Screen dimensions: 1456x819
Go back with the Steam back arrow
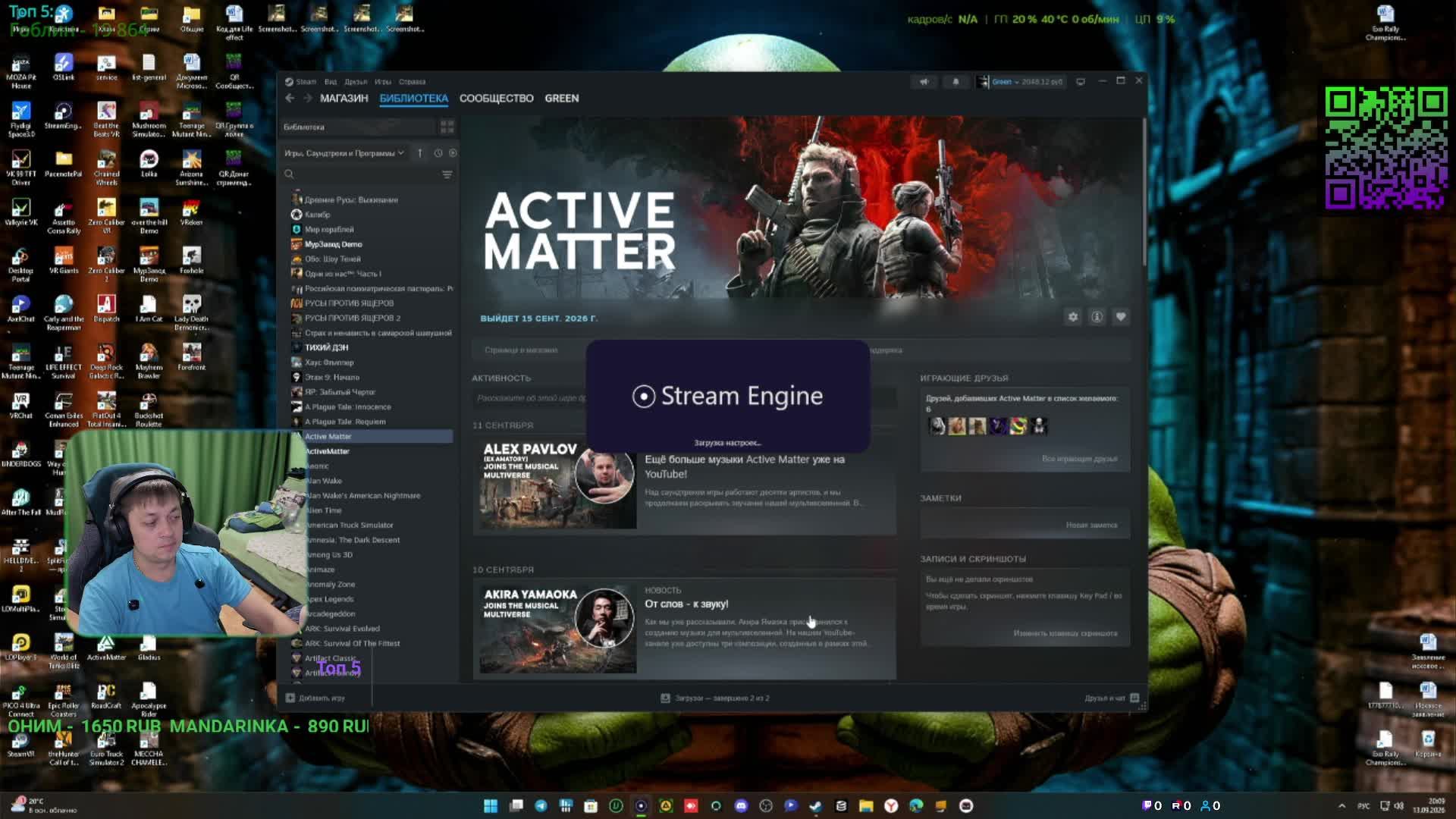[x=290, y=99]
